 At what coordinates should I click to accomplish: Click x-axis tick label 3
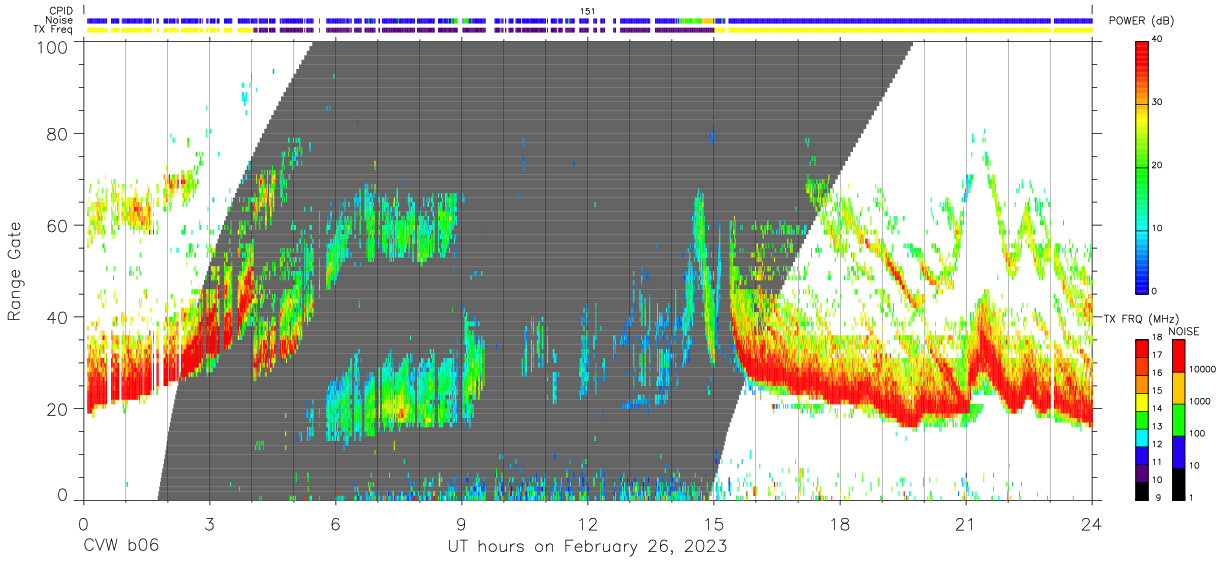(x=209, y=524)
